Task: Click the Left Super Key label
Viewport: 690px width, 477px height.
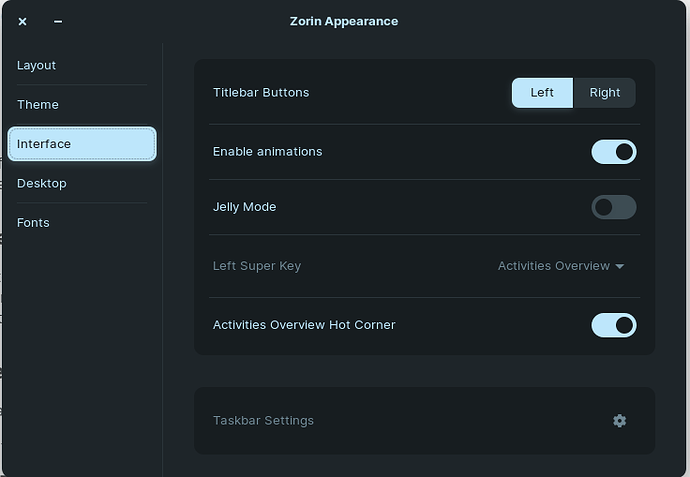Action: coord(257,266)
